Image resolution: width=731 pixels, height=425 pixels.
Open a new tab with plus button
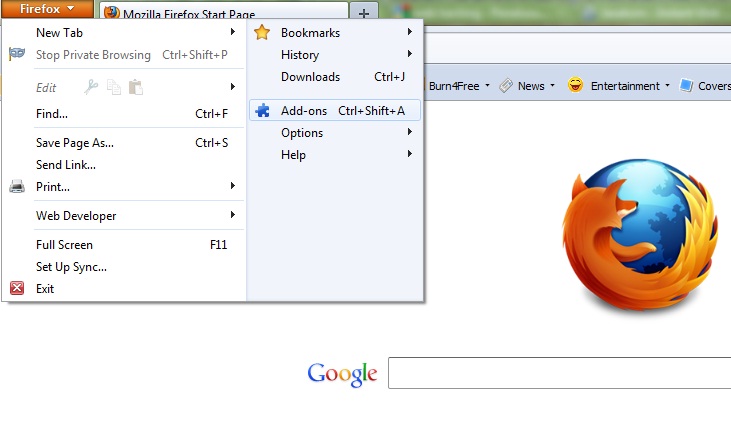pyautogui.click(x=364, y=12)
